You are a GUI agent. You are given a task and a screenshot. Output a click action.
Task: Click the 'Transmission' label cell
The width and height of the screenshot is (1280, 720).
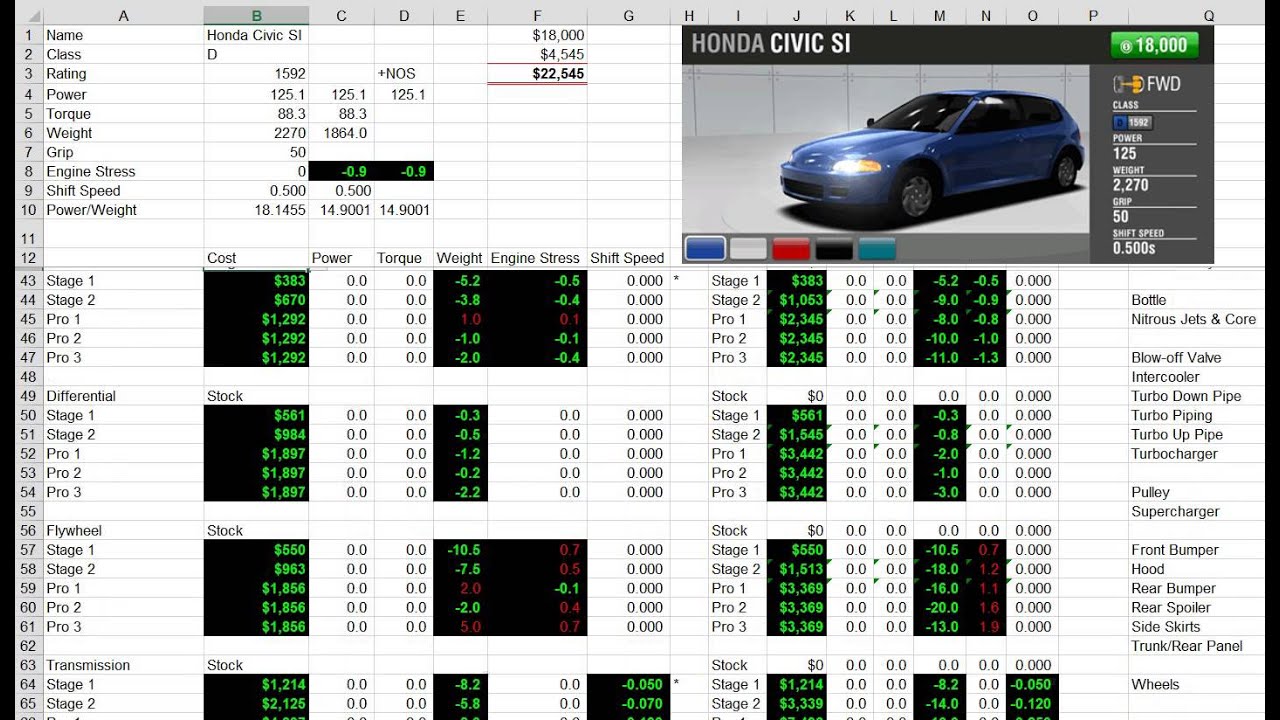123,665
